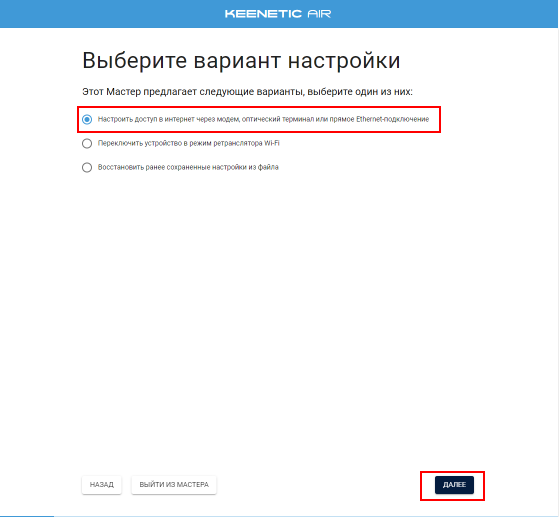Click the 'Настроить доступ в интернет' option label
Viewport: 559px width, 517px height.
(x=263, y=119)
